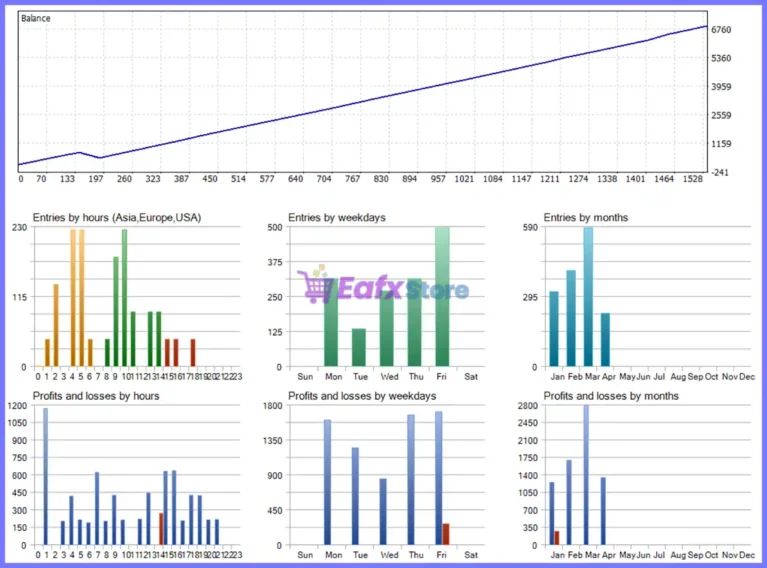Click the 500 value on weekdays entries axis
The width and height of the screenshot is (767, 568).
pos(275,227)
